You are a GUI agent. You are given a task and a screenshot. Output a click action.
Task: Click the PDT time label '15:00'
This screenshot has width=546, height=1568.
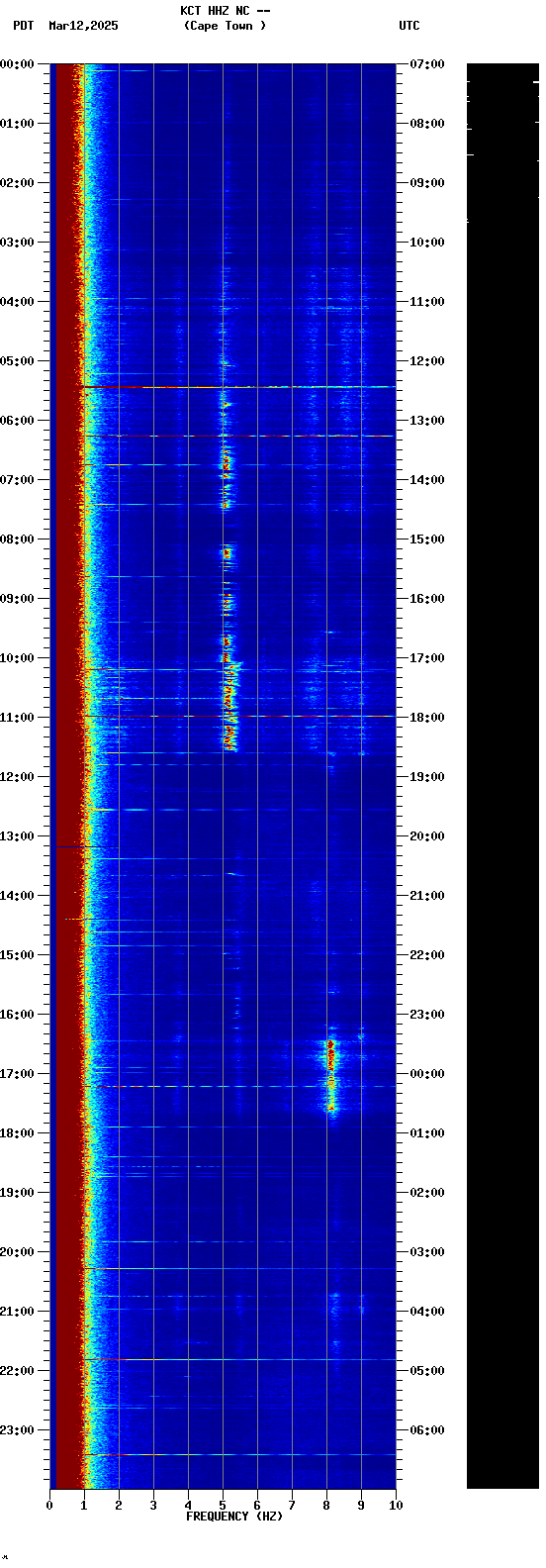pyautogui.click(x=17, y=955)
